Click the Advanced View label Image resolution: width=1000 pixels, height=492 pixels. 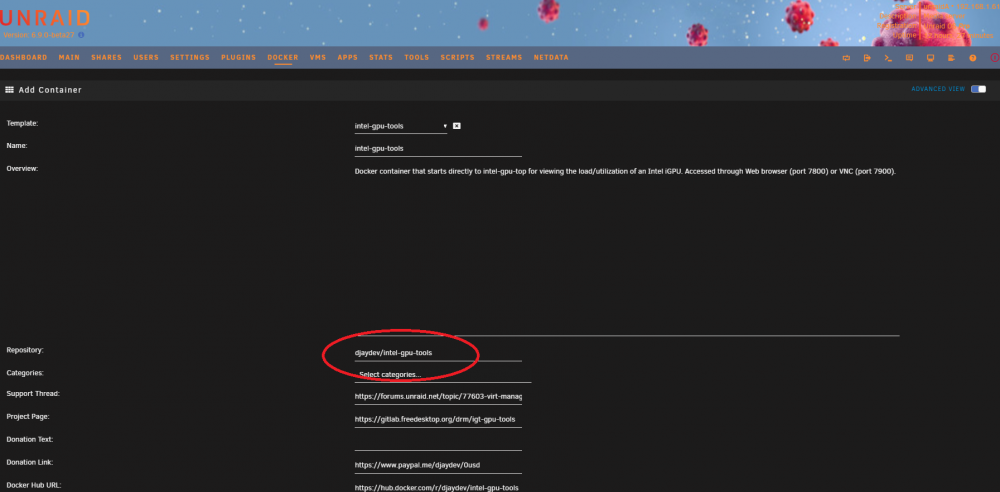click(938, 89)
